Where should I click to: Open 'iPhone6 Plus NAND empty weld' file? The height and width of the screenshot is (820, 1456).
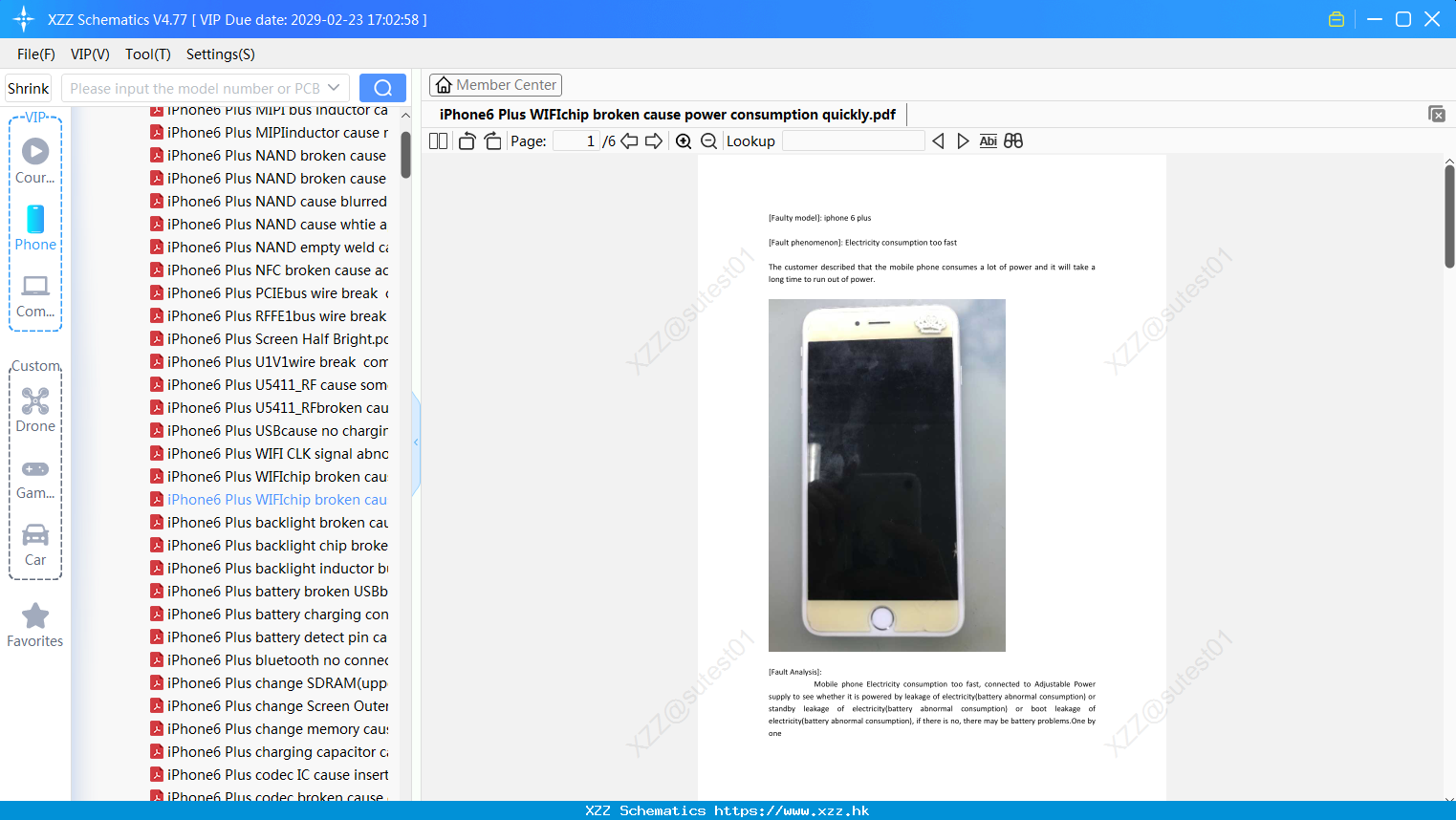[269, 248]
